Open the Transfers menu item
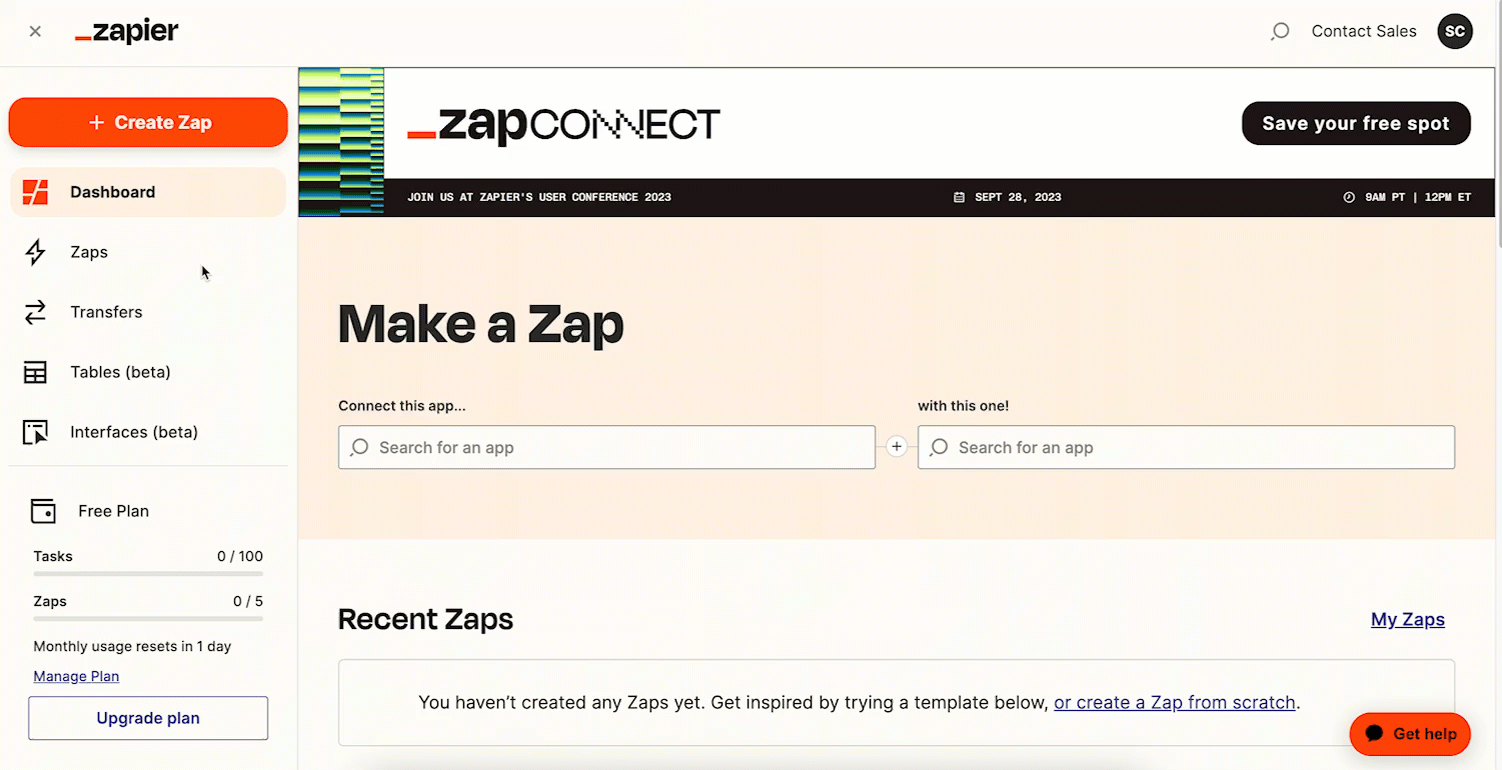The image size is (1502, 770). point(148,312)
